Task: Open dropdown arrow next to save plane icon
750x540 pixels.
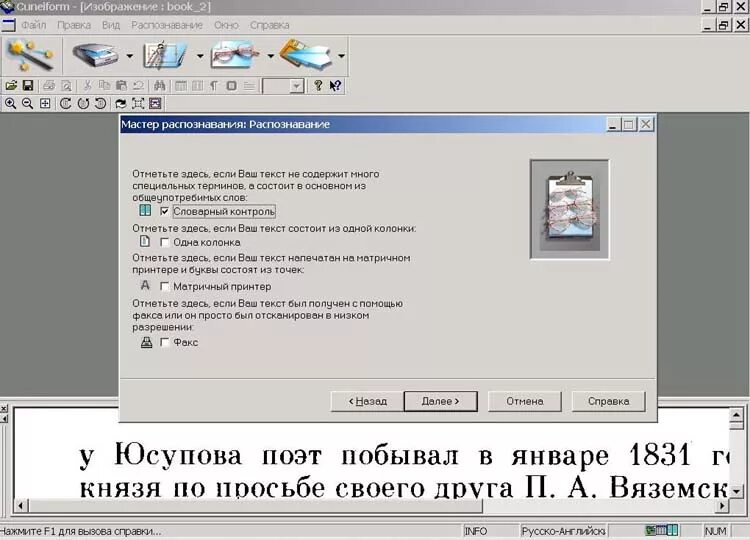Action: click(341, 56)
